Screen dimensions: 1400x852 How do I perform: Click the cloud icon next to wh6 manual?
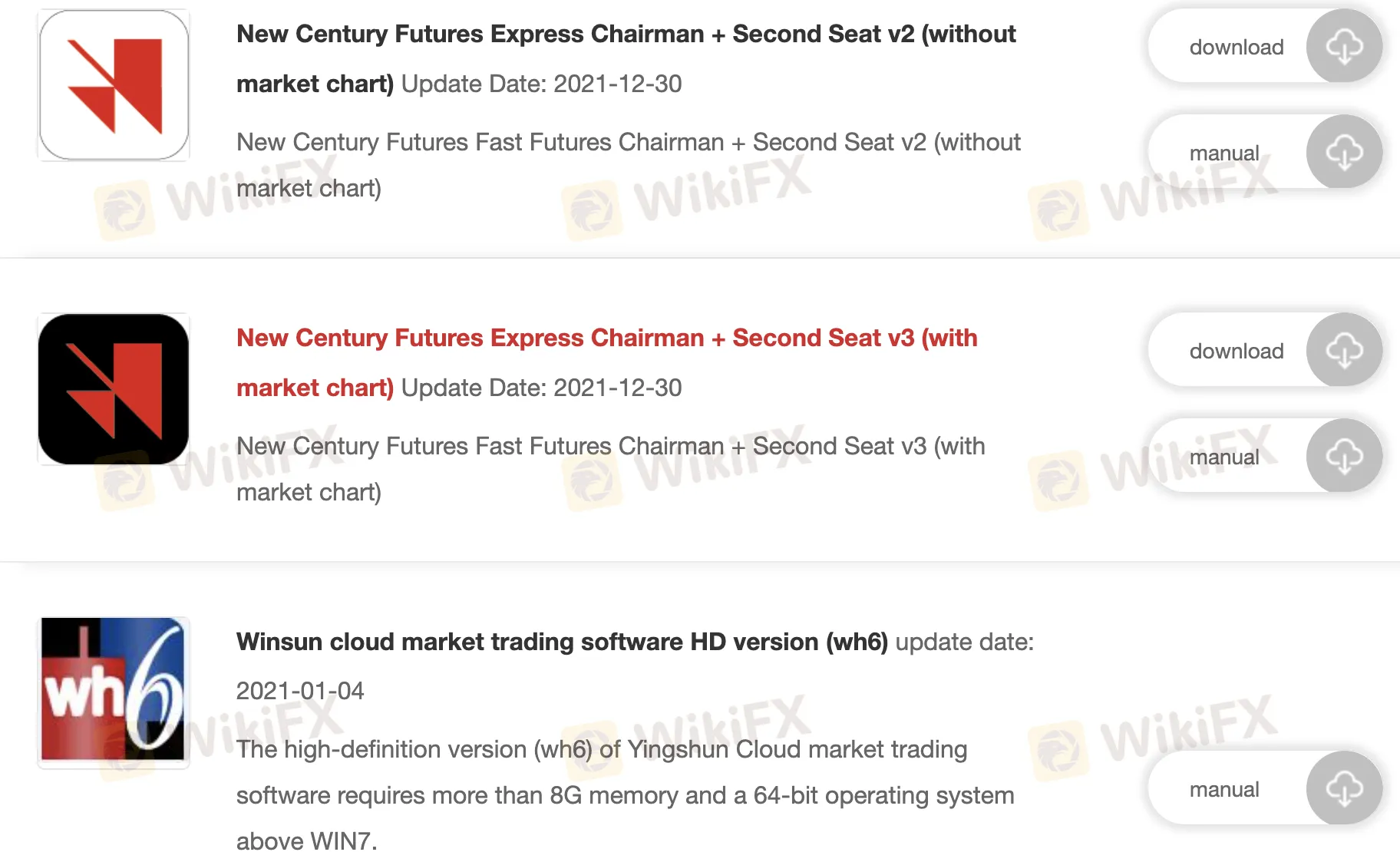point(1344,788)
